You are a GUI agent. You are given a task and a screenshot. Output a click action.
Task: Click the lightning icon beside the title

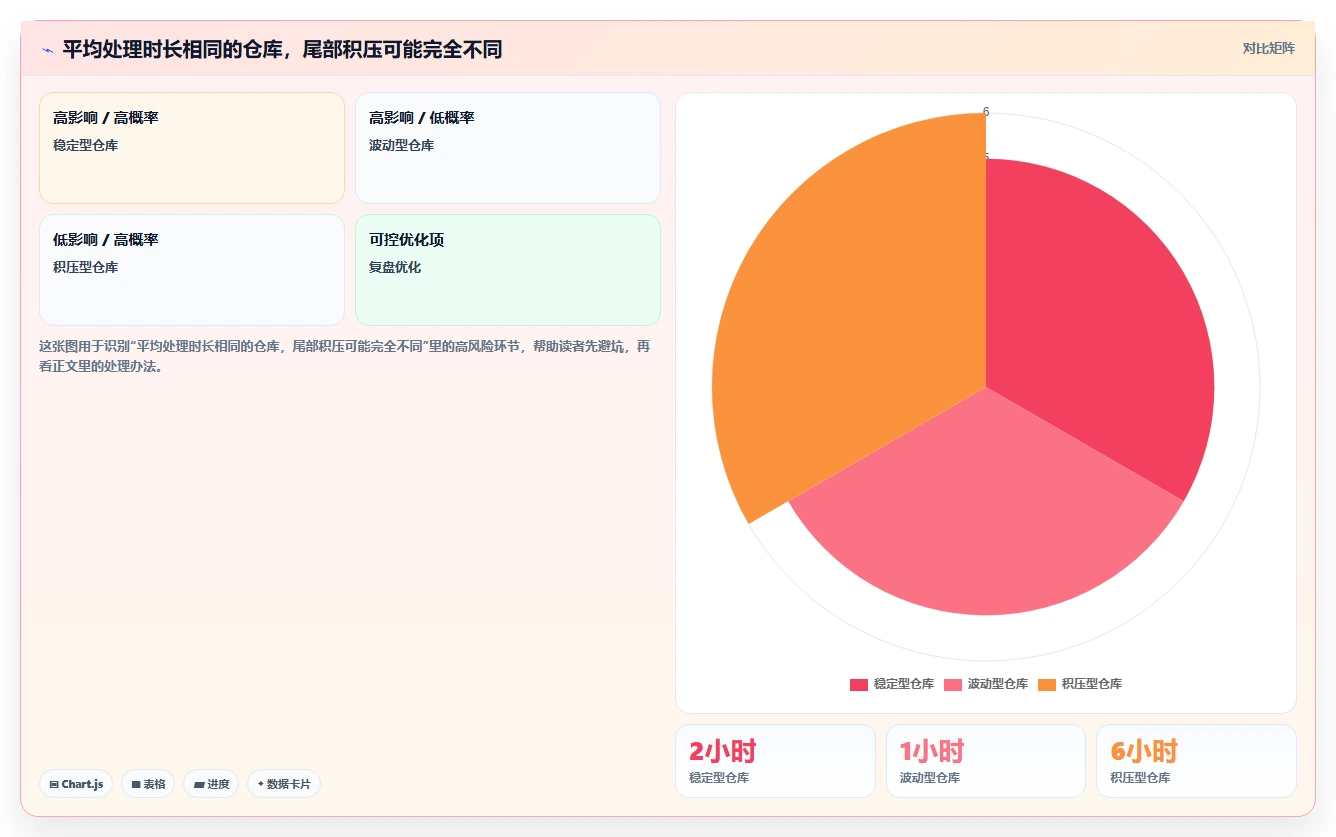pyautogui.click(x=47, y=49)
